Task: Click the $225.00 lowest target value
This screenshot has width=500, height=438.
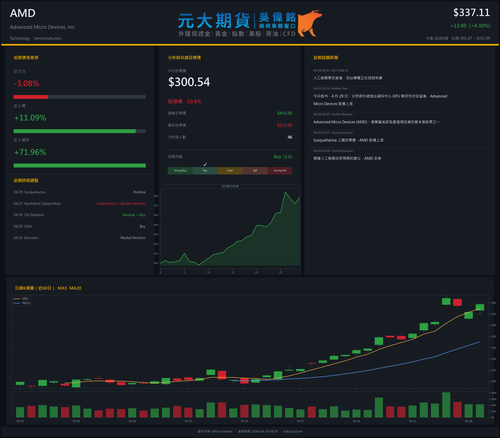Action: coord(285,125)
